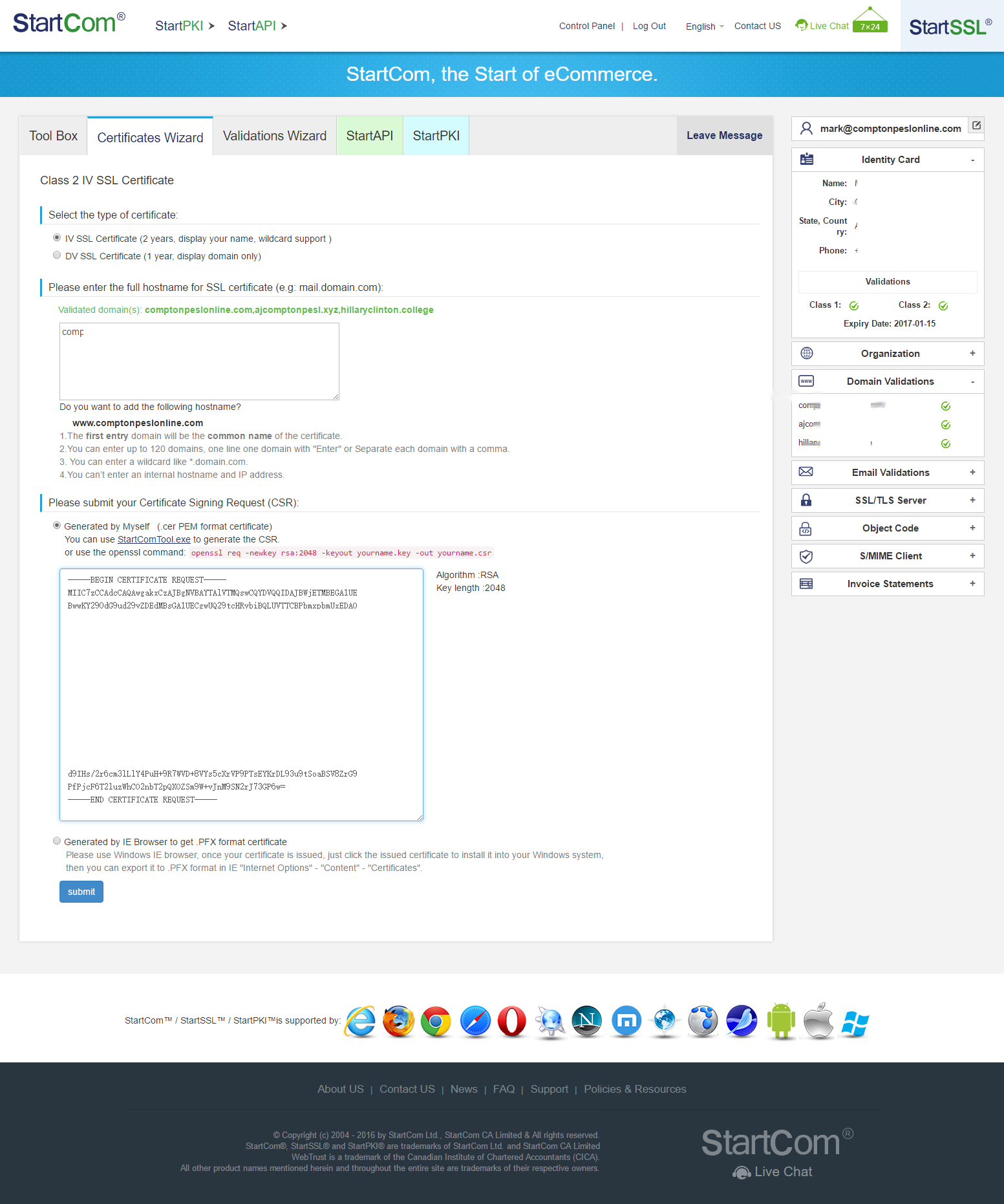The image size is (1004, 1204).
Task: Click the Email Validations envelope icon
Action: click(x=806, y=472)
